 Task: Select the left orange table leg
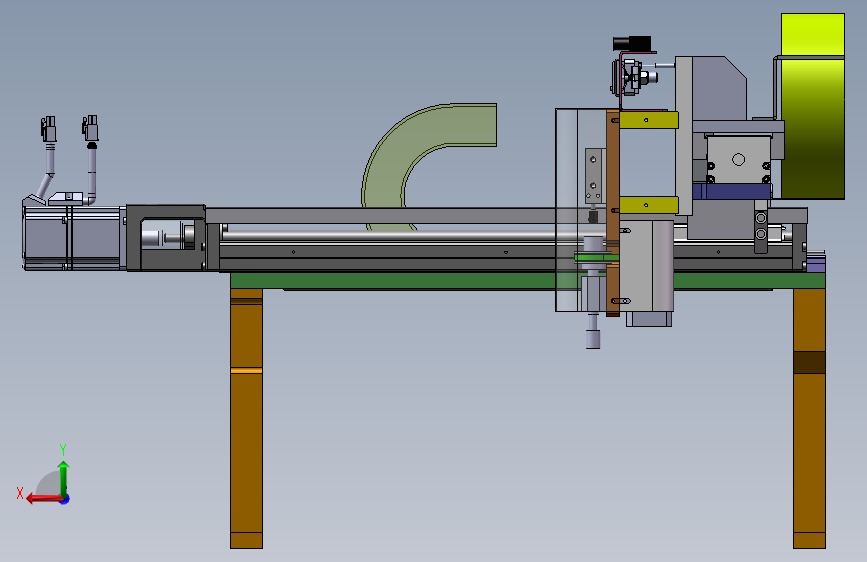[246, 418]
